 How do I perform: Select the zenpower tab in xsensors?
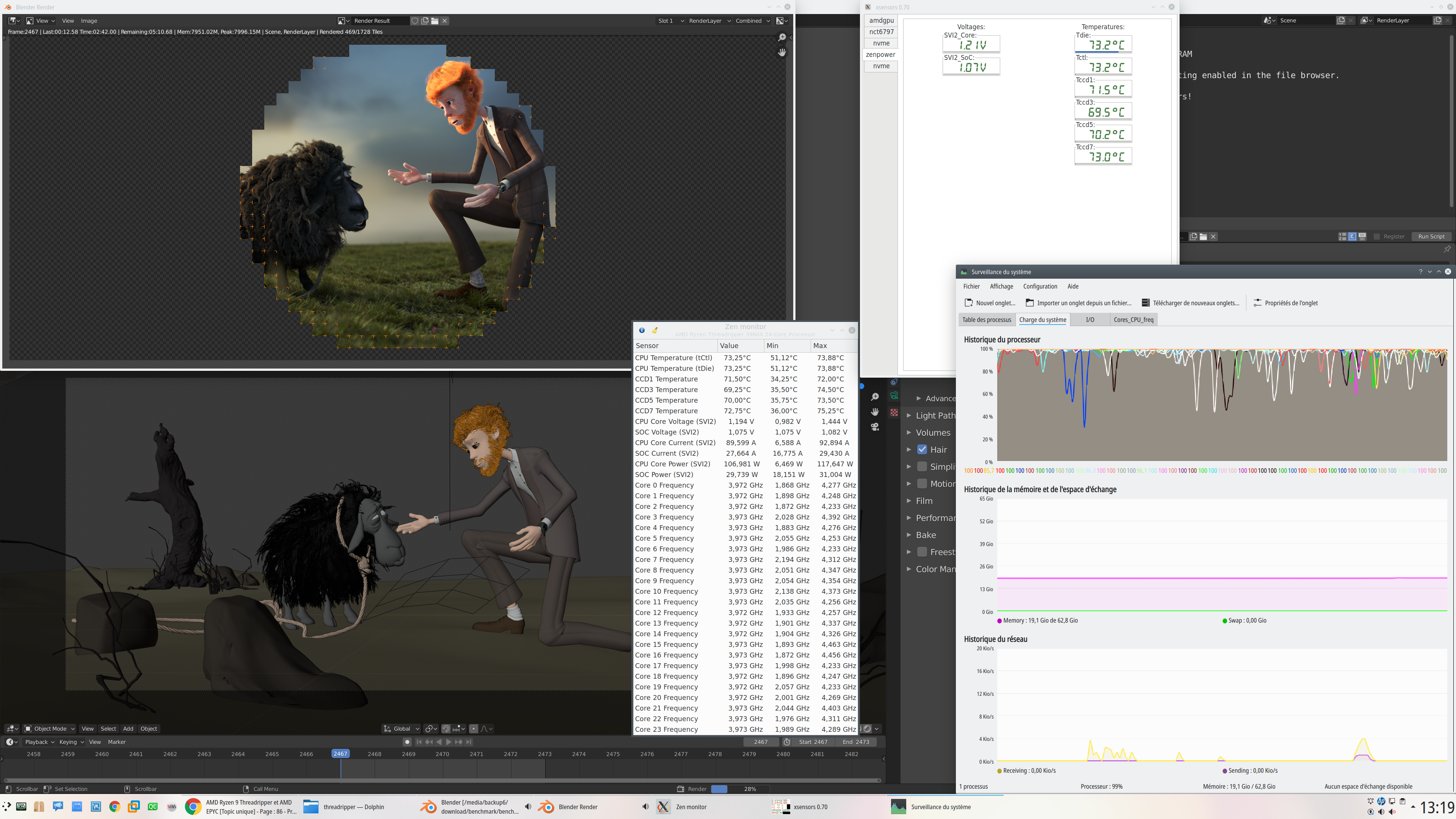pos(880,55)
